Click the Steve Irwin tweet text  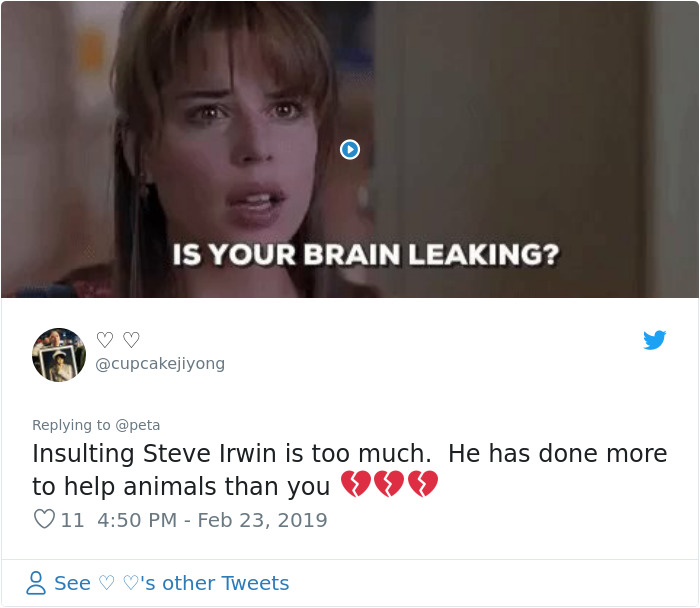coord(350,470)
